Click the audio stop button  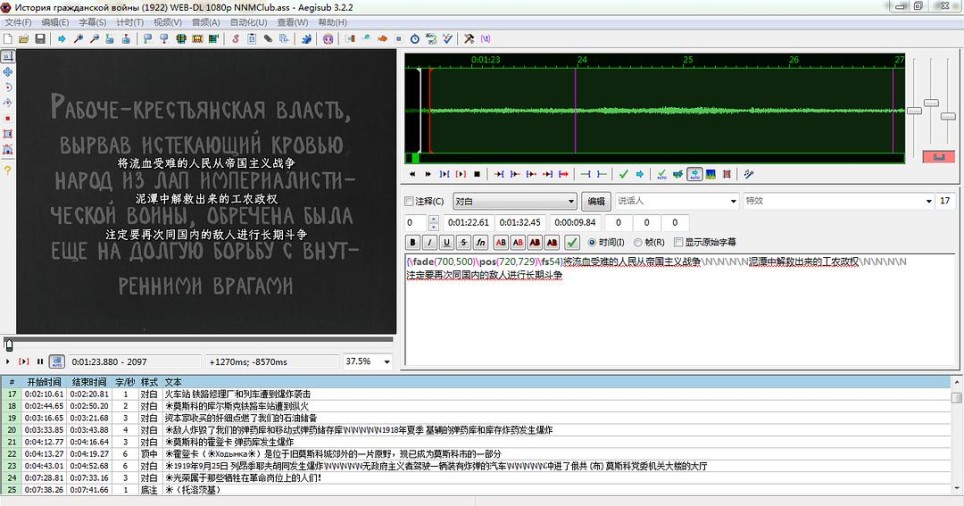click(477, 174)
